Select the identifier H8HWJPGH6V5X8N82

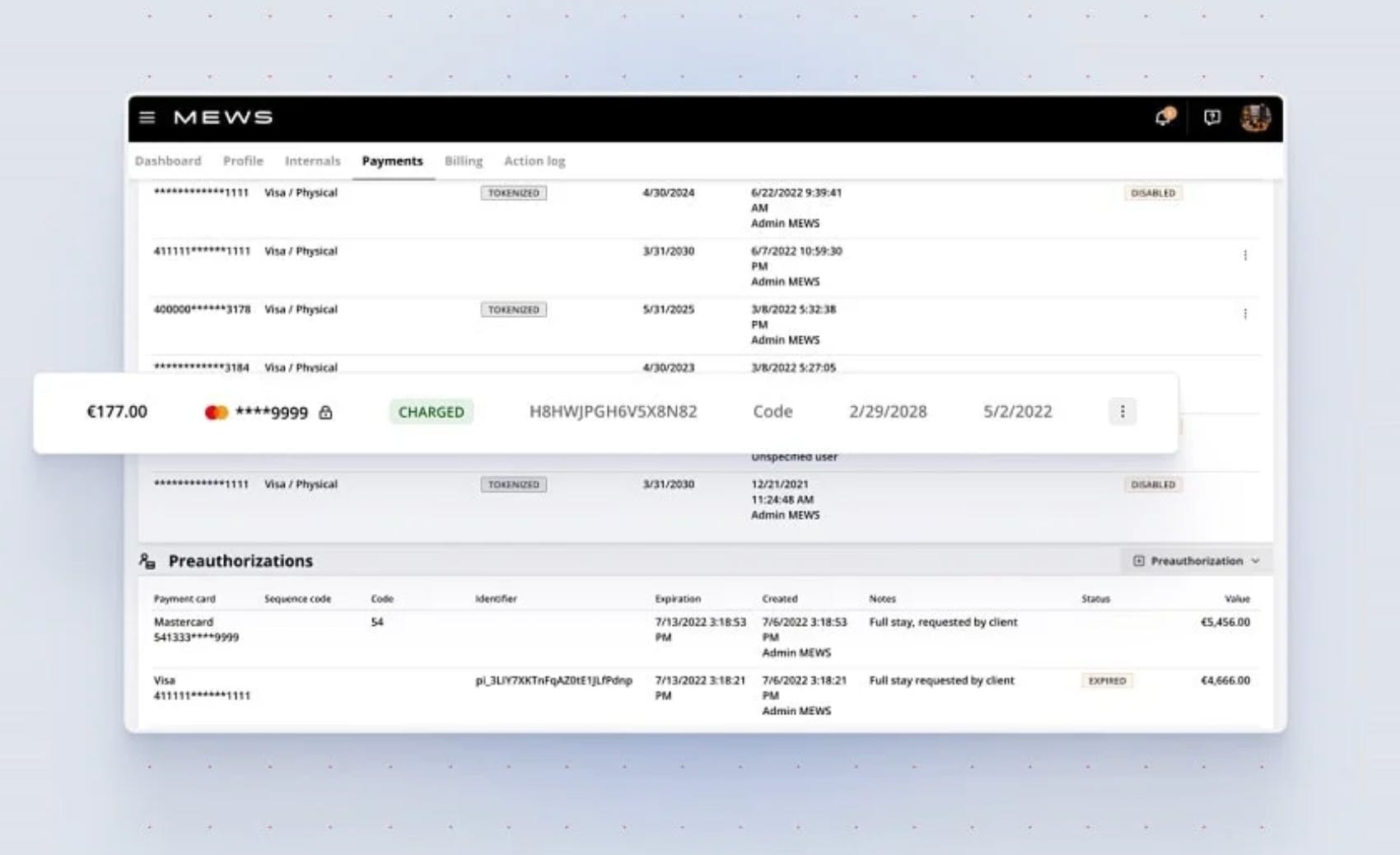613,411
